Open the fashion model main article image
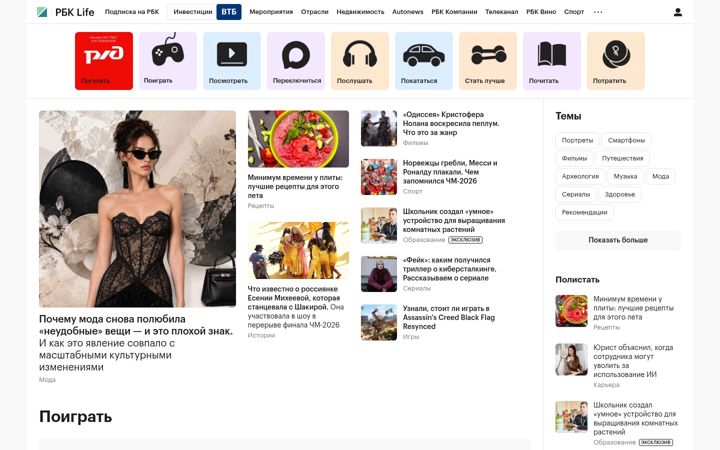Image resolution: width=720 pixels, height=450 pixels. [x=137, y=209]
